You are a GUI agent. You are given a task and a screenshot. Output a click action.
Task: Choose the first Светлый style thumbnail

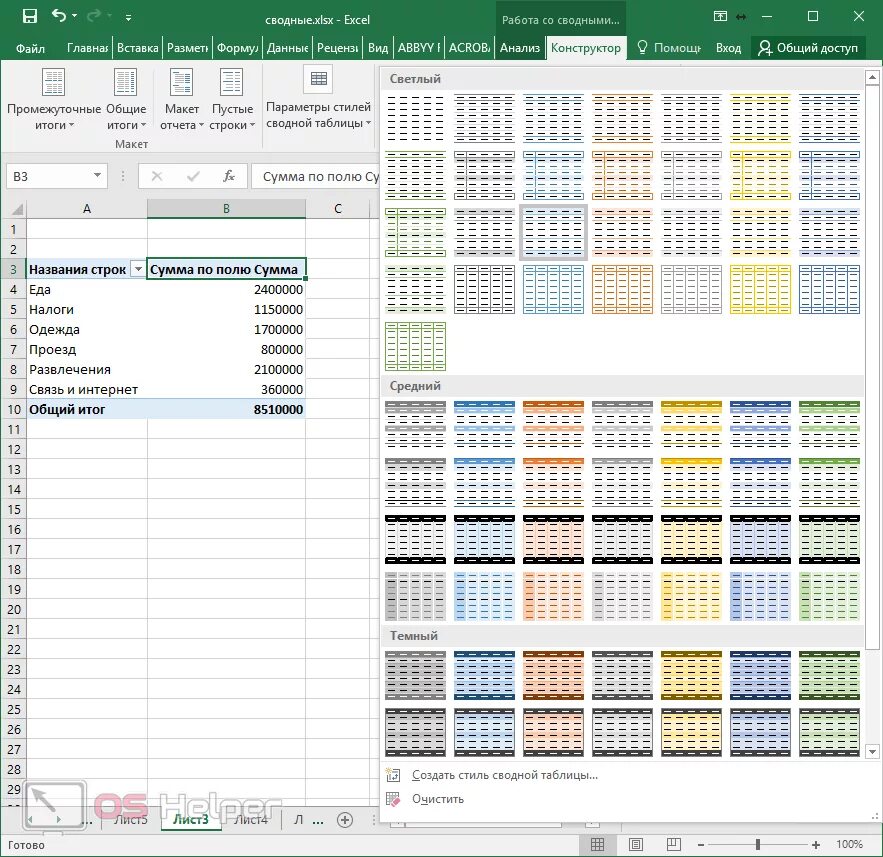coord(416,118)
